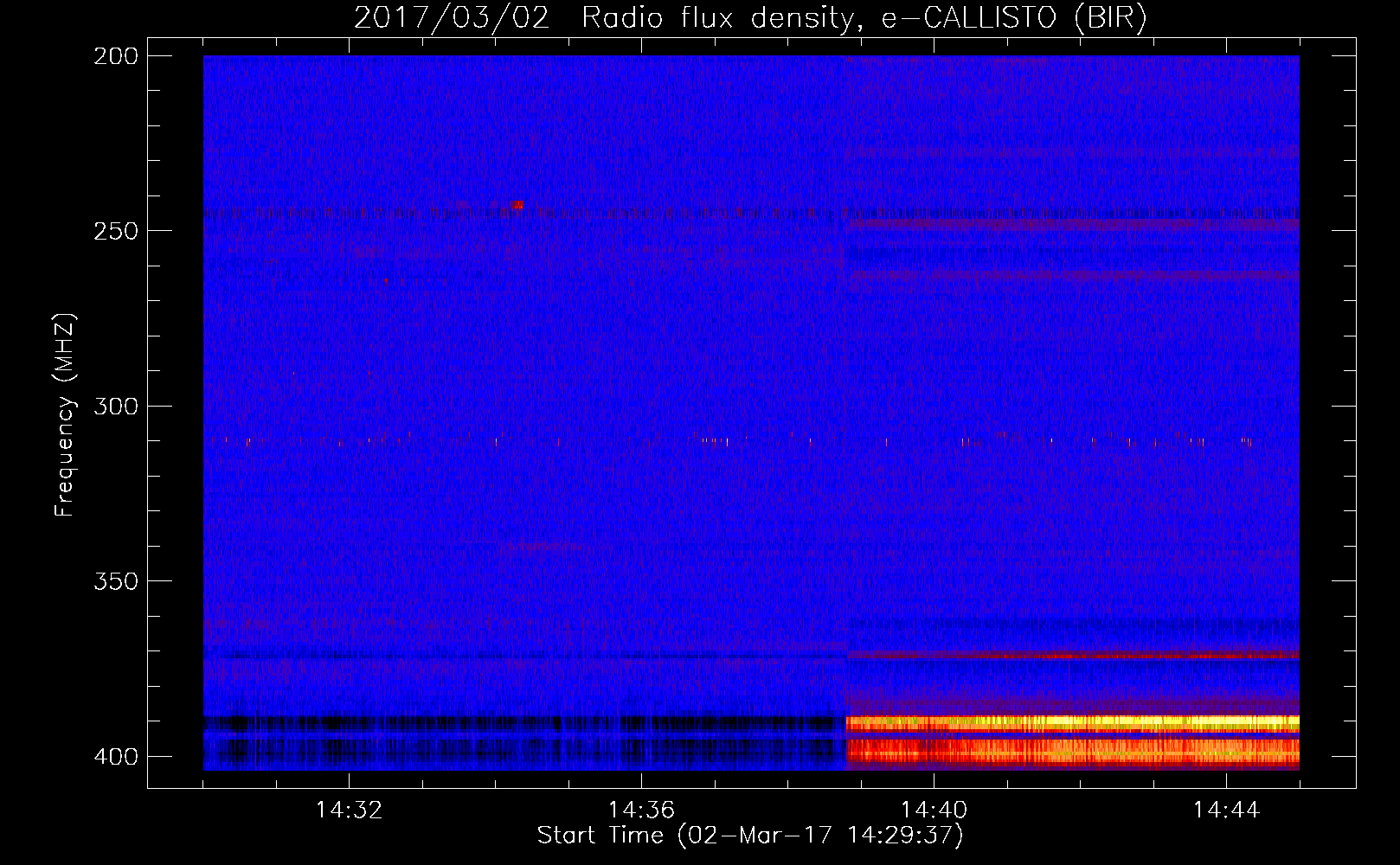This screenshot has height=865, width=1400.
Task: Click the 400 frequency tick label
Action: point(116,757)
